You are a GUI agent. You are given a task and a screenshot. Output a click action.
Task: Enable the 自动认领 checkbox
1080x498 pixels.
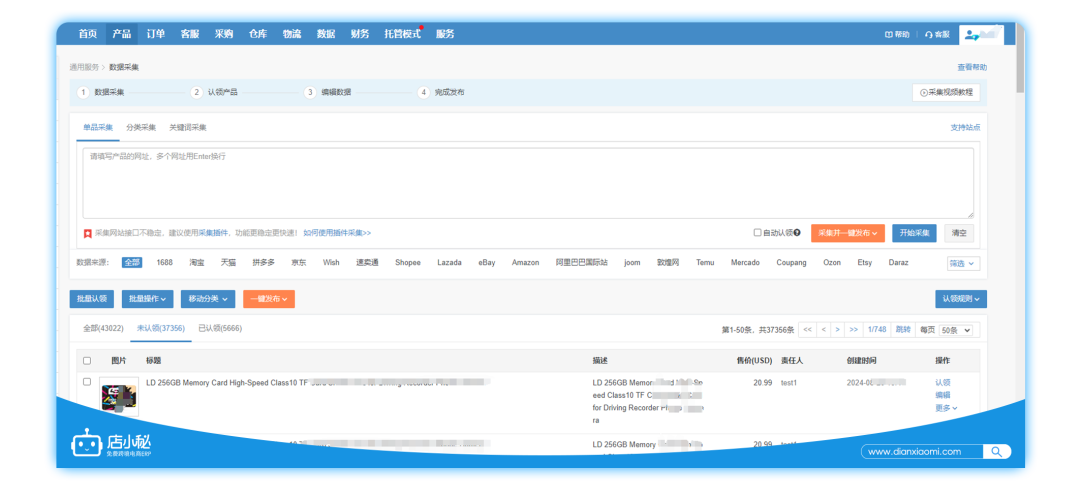758,233
